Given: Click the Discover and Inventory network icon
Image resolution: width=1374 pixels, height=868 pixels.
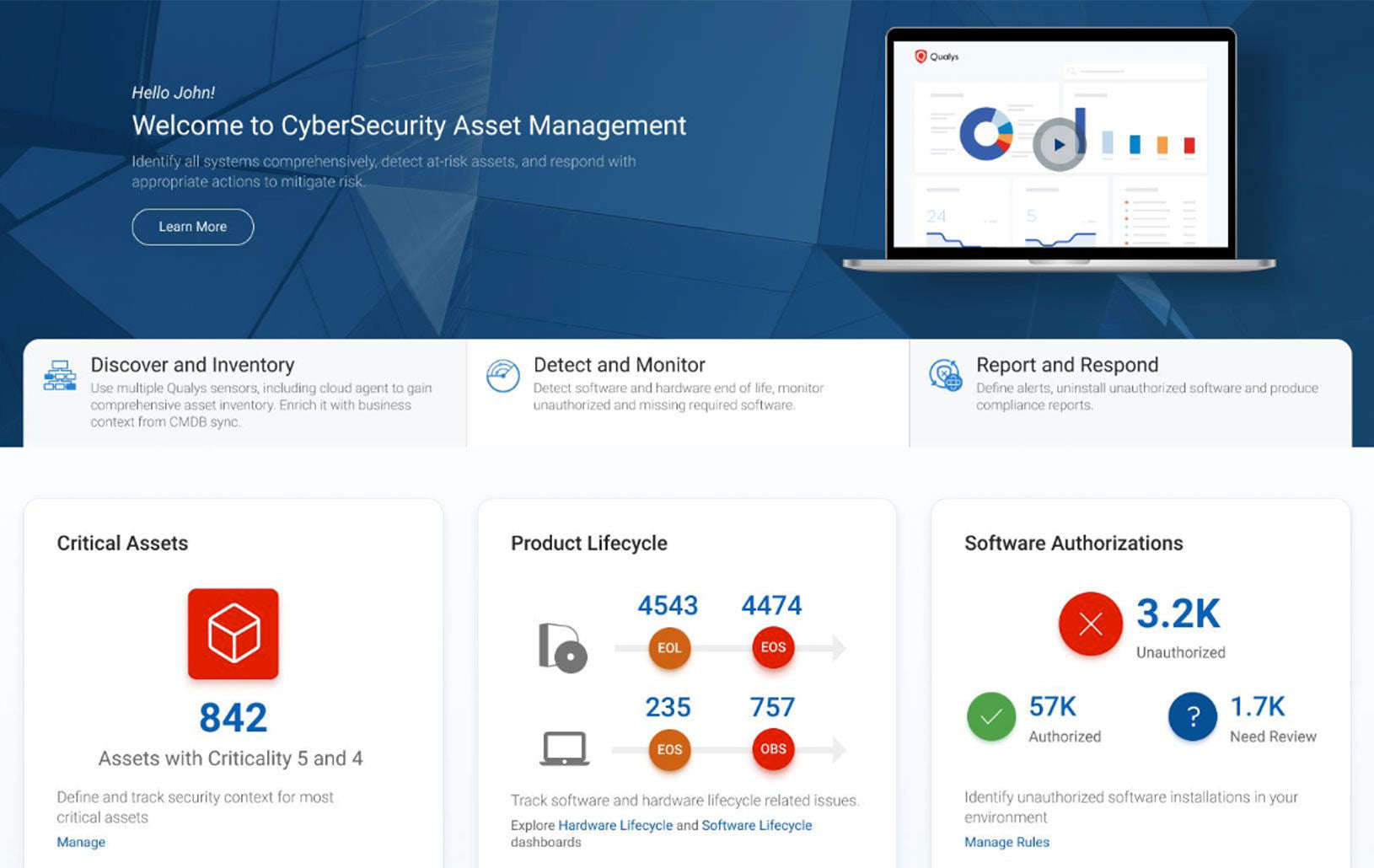Looking at the screenshot, I should coord(60,376).
